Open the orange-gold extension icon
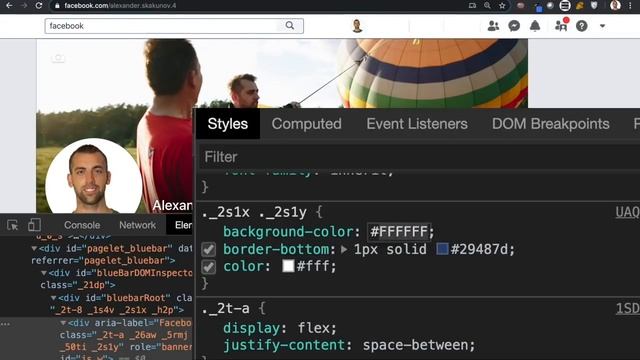Screen dimensions: 640x360 point(580,6)
